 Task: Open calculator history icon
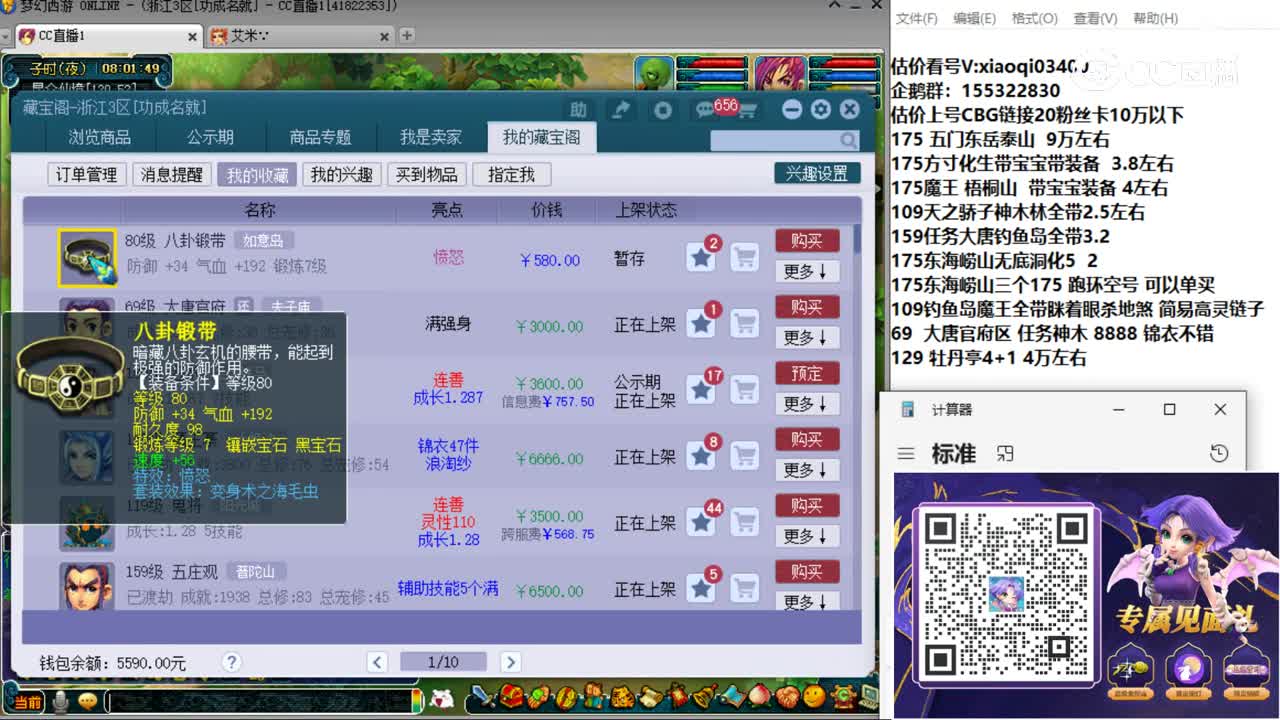1219,454
